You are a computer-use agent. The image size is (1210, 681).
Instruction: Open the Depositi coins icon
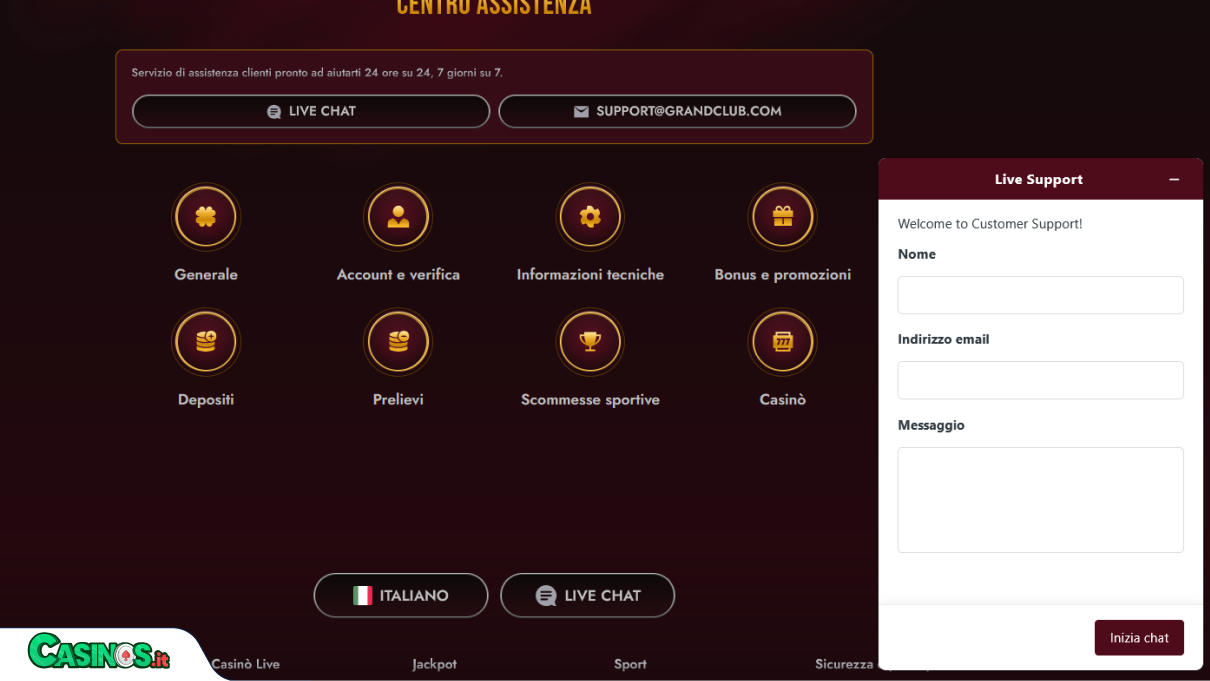point(206,342)
